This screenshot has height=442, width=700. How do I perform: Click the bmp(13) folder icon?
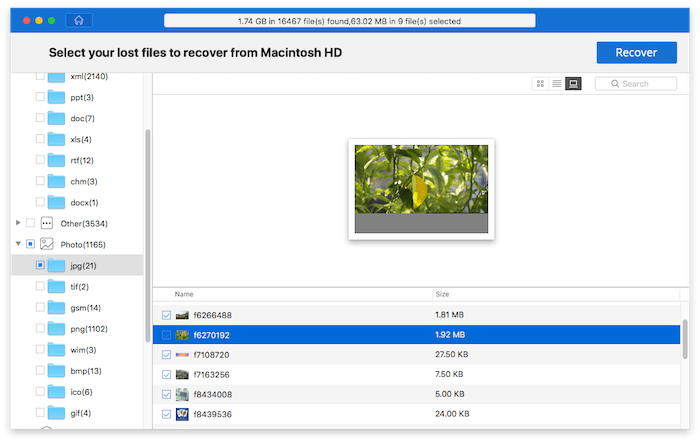tap(56, 370)
